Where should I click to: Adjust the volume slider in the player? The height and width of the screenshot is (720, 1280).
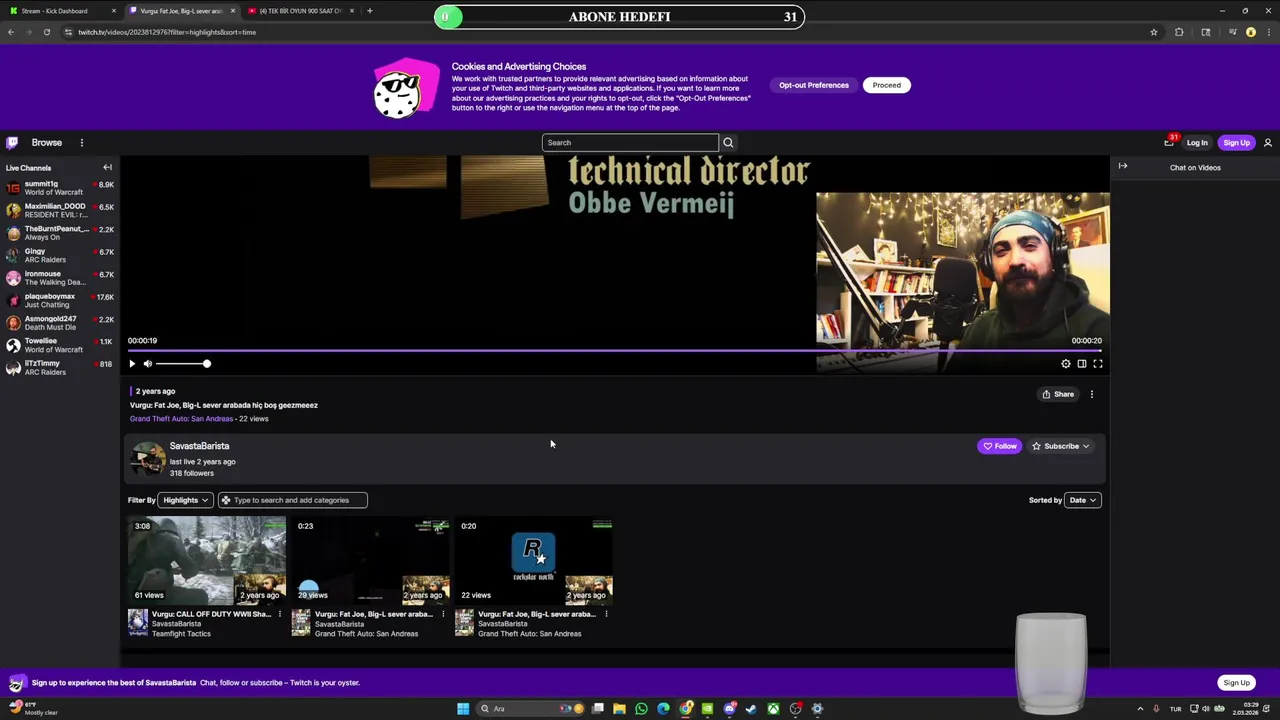tap(182, 364)
